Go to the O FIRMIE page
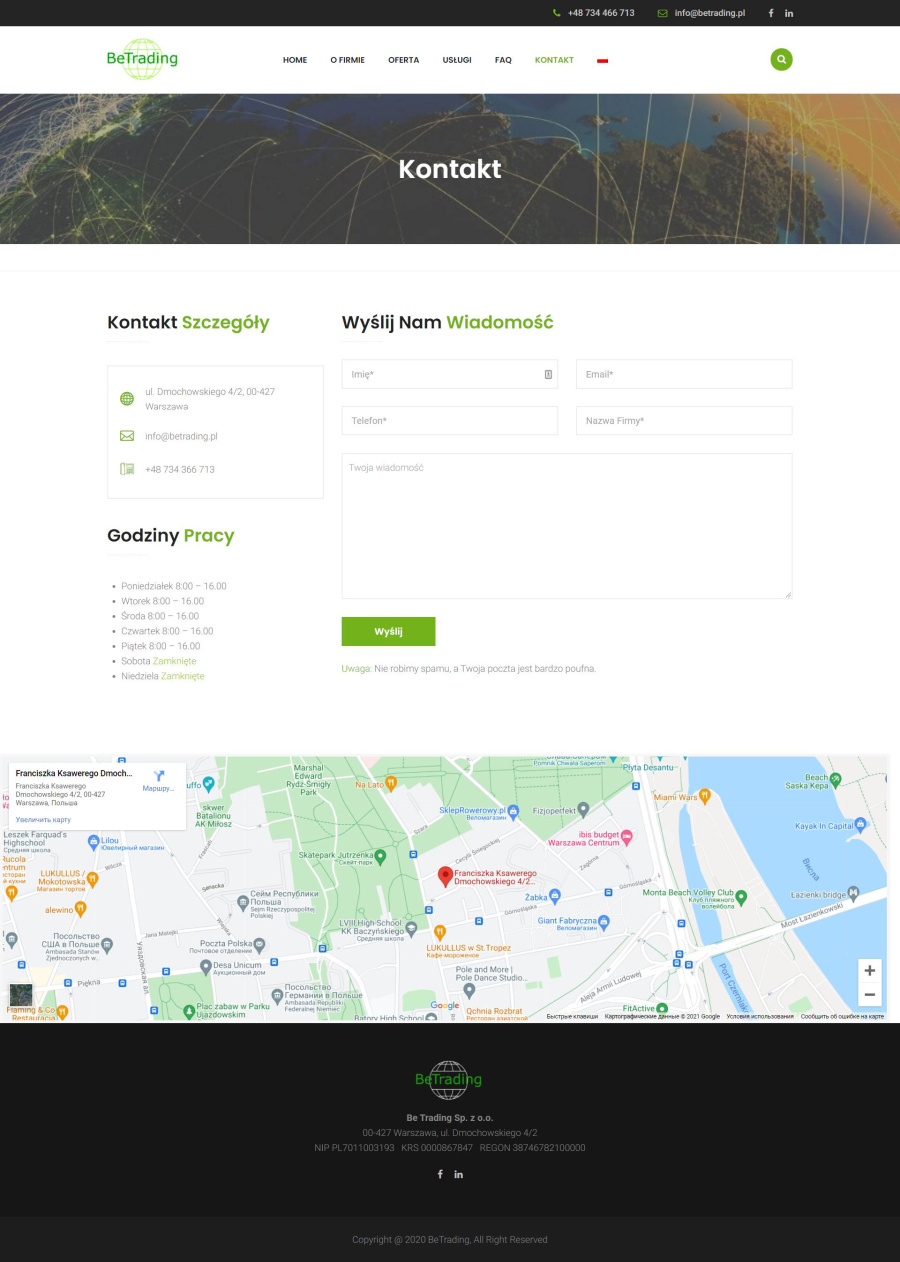Image resolution: width=900 pixels, height=1262 pixels. (346, 60)
